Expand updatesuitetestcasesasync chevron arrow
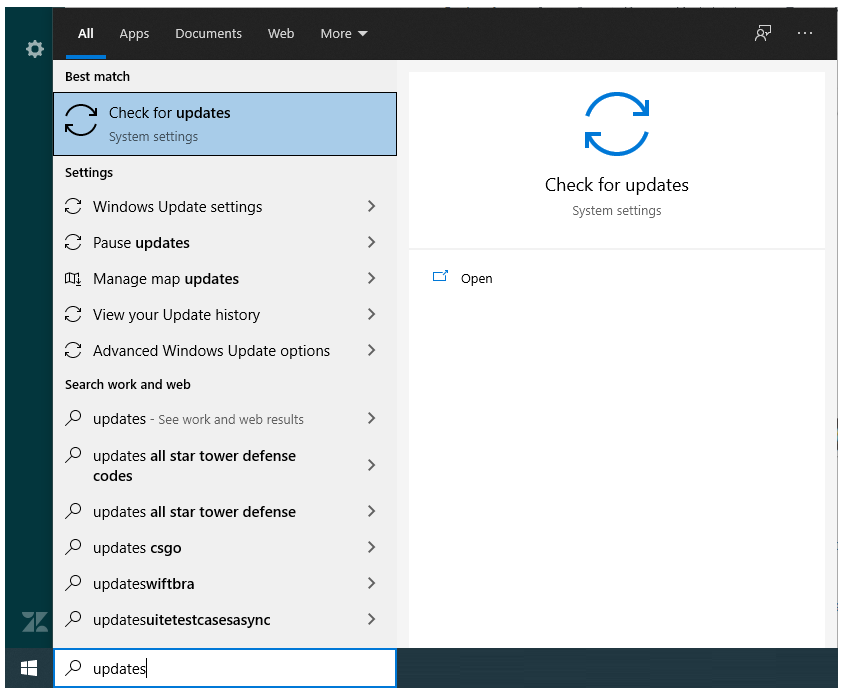This screenshot has width=850, height=697. point(371,619)
